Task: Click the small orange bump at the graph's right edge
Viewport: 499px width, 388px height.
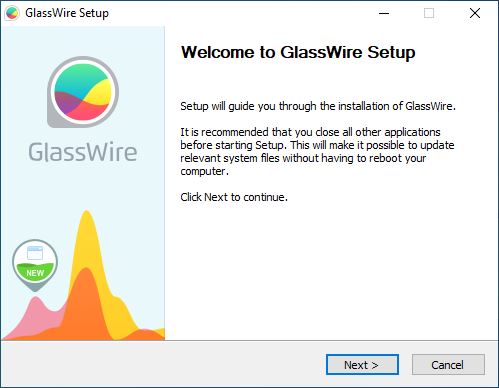Action: click(146, 334)
